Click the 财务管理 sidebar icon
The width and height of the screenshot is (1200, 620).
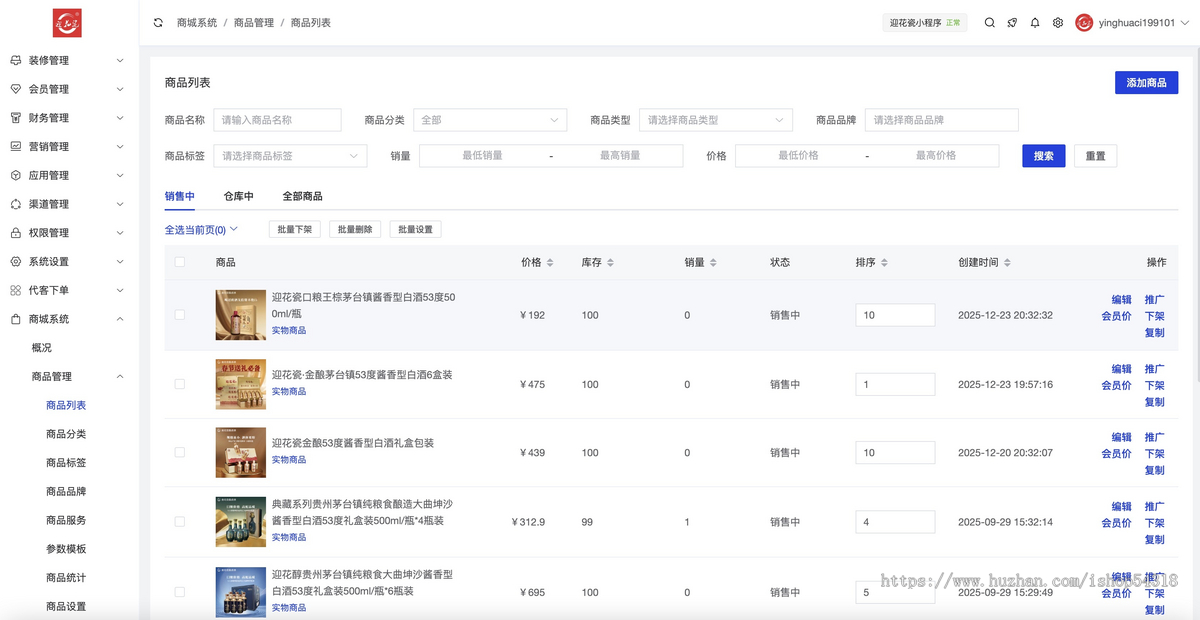(16, 118)
